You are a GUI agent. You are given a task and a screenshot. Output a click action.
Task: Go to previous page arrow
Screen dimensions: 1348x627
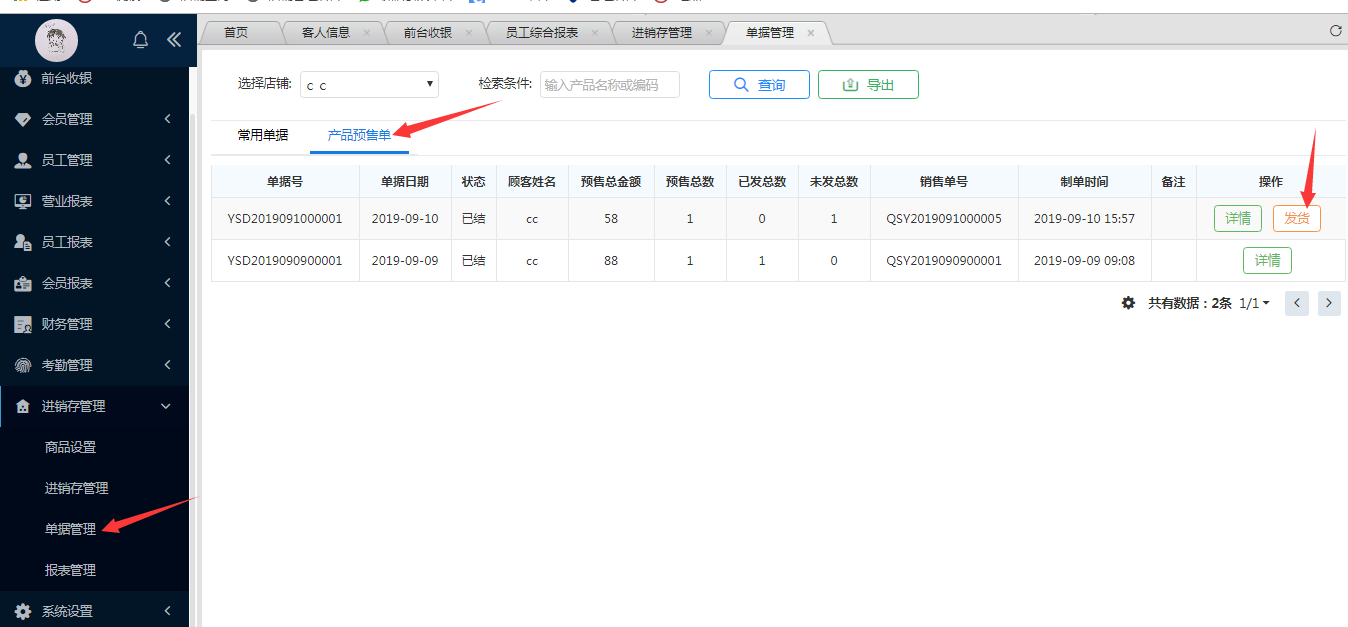[x=1297, y=303]
